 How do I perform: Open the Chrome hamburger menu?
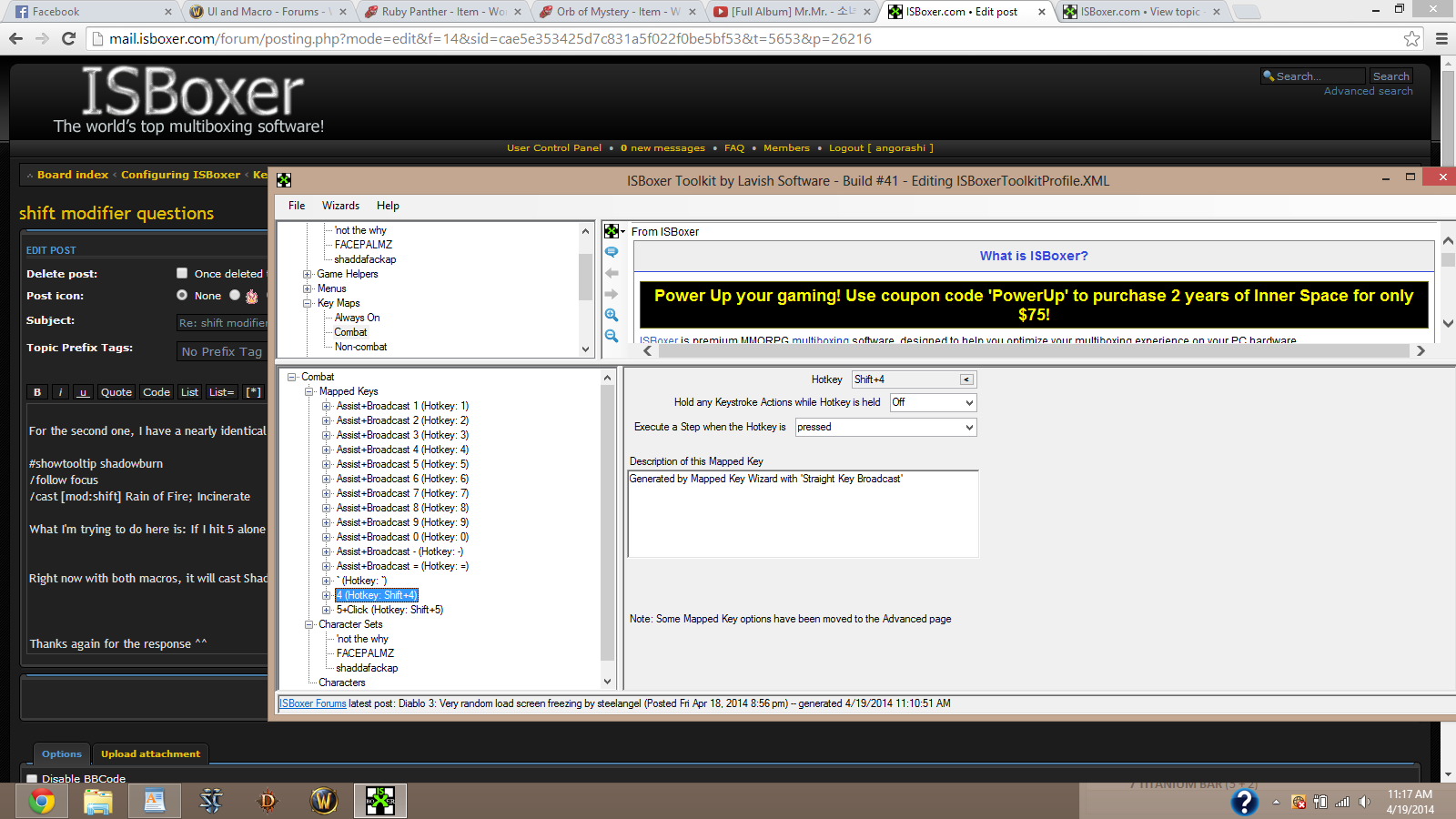[1441, 38]
